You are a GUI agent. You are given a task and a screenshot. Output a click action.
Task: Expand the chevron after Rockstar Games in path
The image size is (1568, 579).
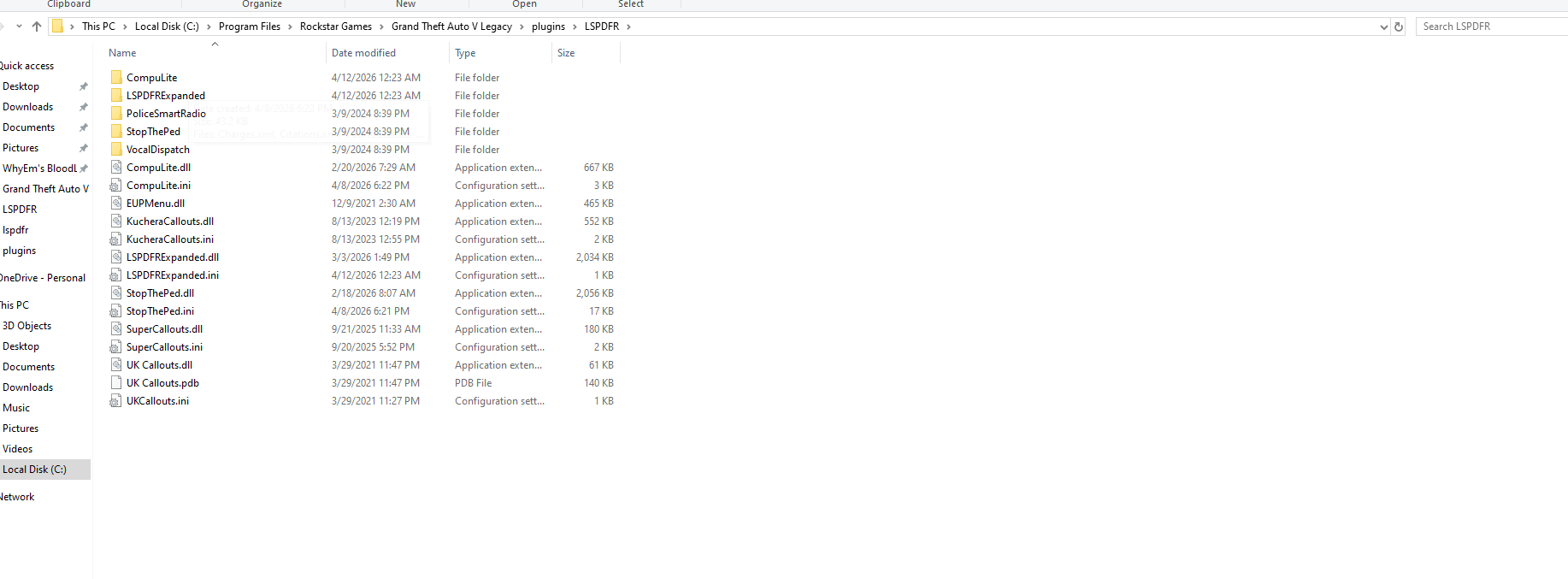tap(381, 27)
